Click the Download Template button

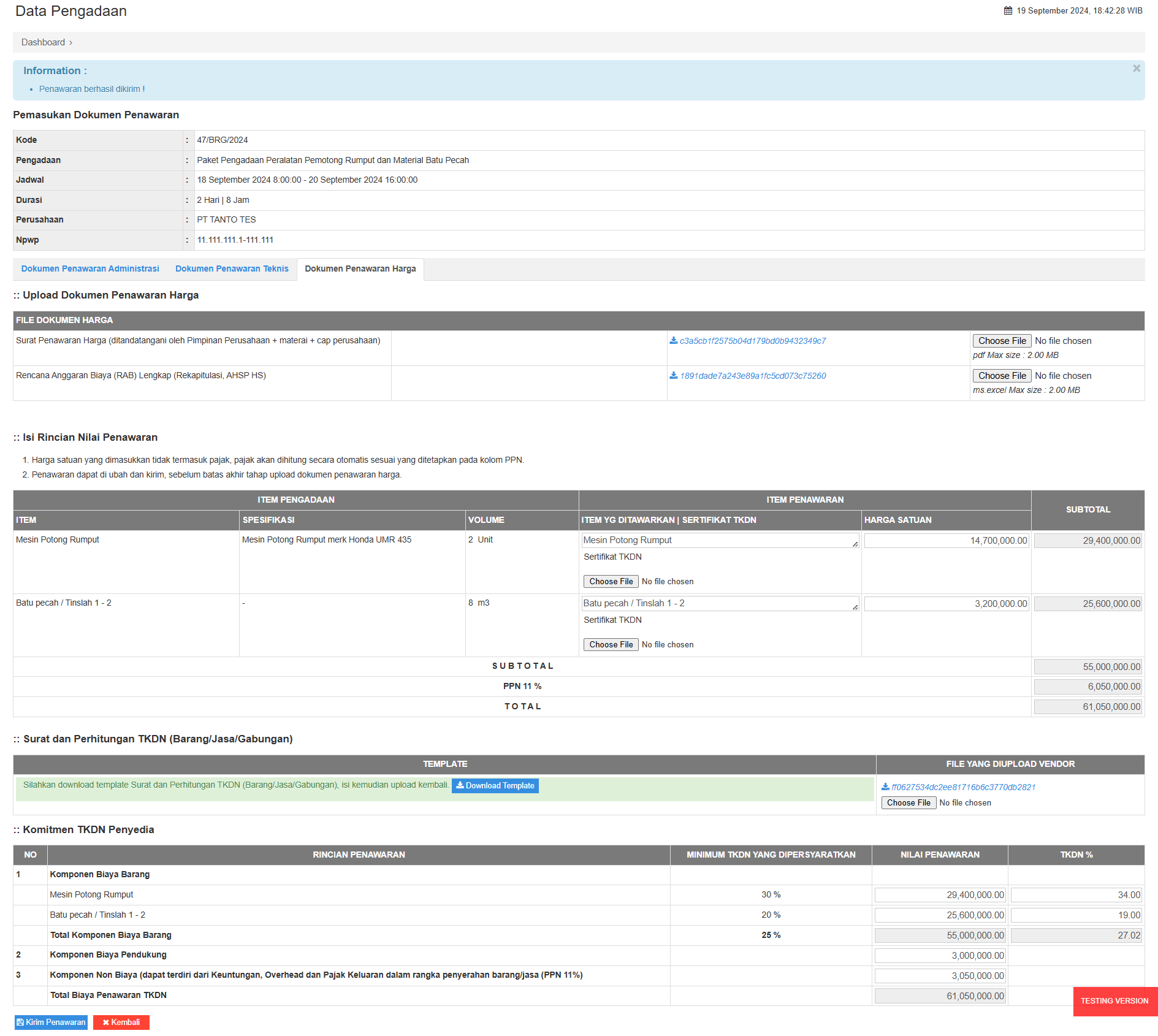[495, 786]
